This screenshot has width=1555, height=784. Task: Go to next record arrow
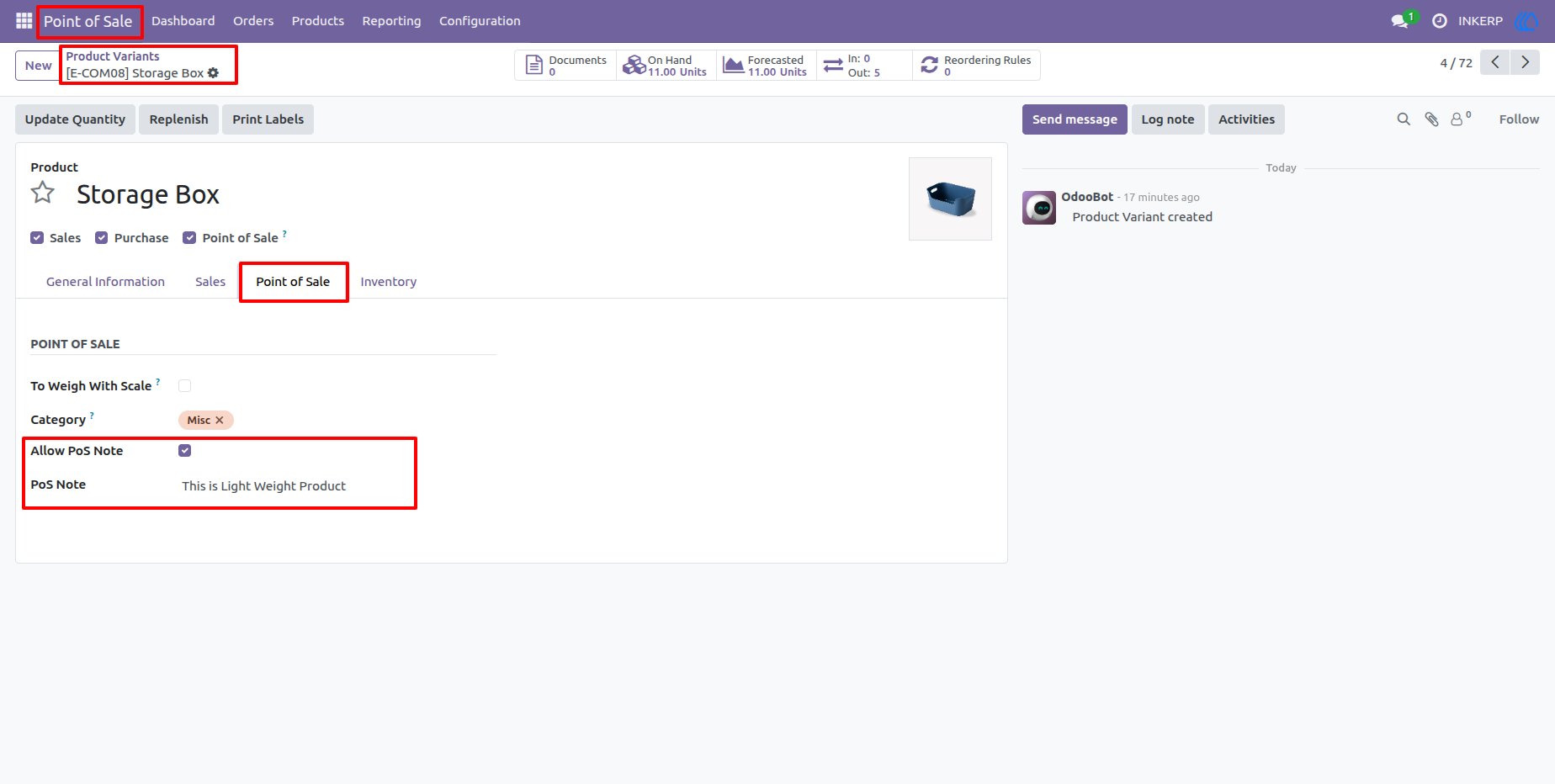[1525, 62]
